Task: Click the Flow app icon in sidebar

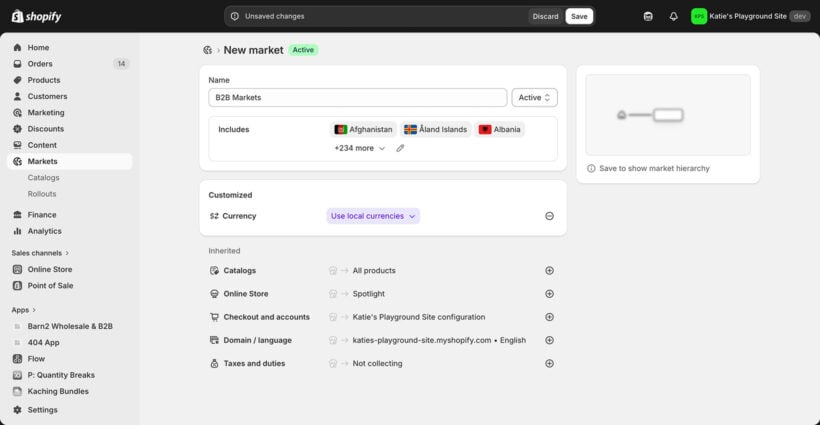Action: [x=17, y=359]
